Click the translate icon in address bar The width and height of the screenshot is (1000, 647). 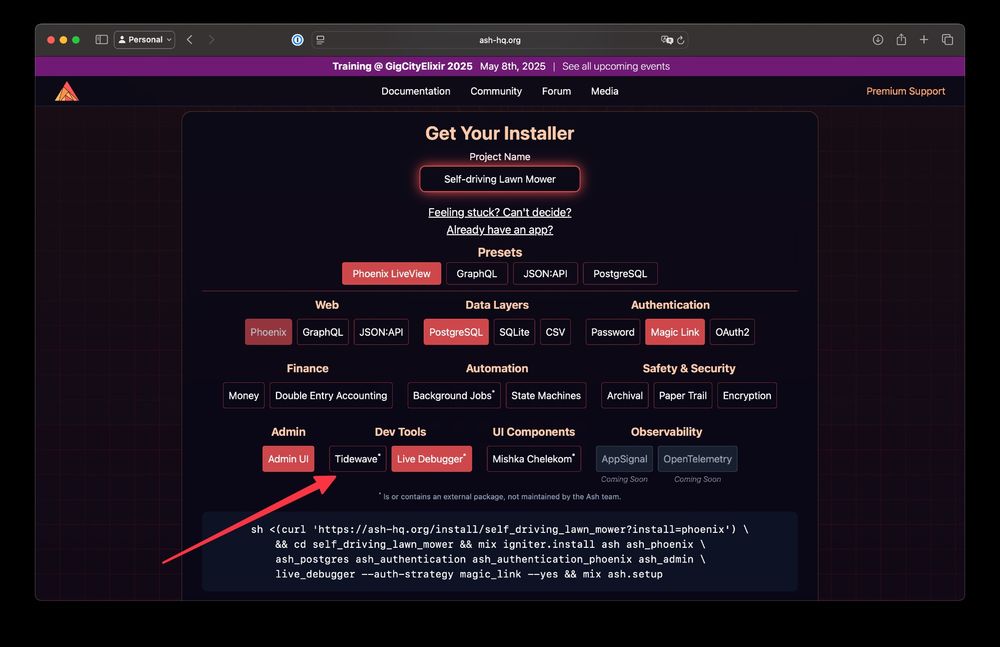click(x=666, y=40)
